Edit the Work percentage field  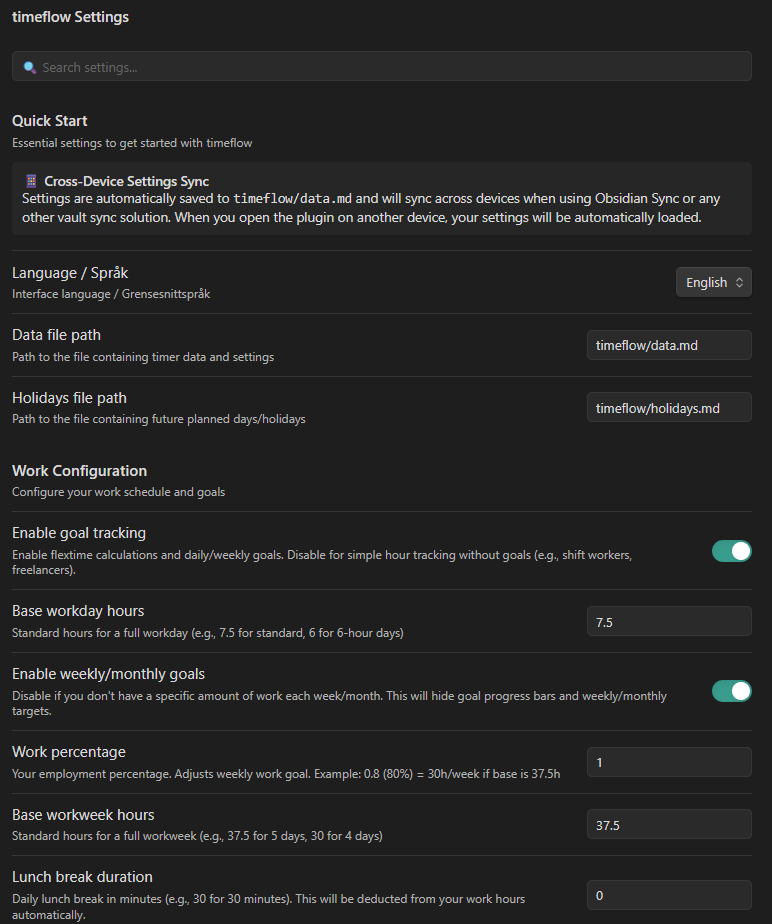669,762
